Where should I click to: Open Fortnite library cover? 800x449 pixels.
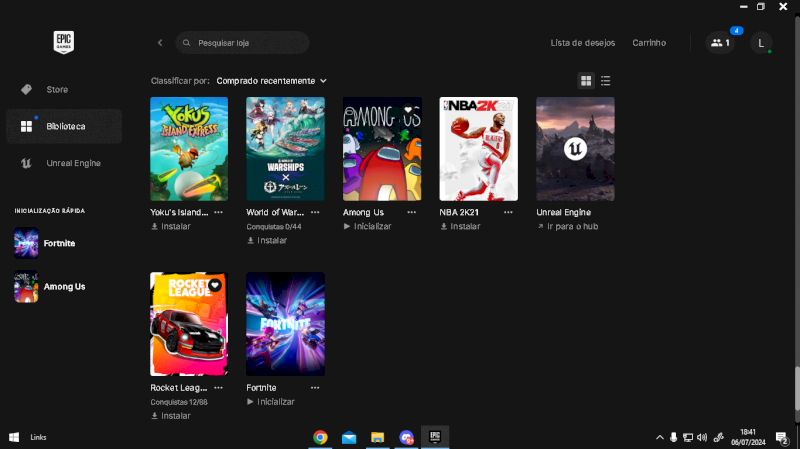click(x=285, y=324)
